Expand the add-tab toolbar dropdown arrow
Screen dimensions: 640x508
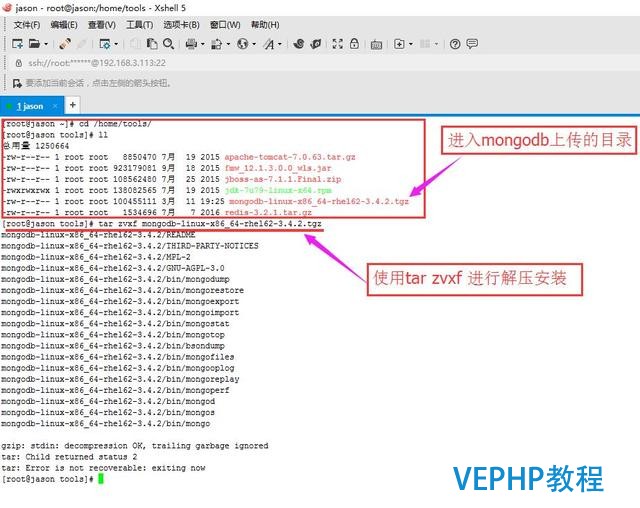[x=411, y=44]
